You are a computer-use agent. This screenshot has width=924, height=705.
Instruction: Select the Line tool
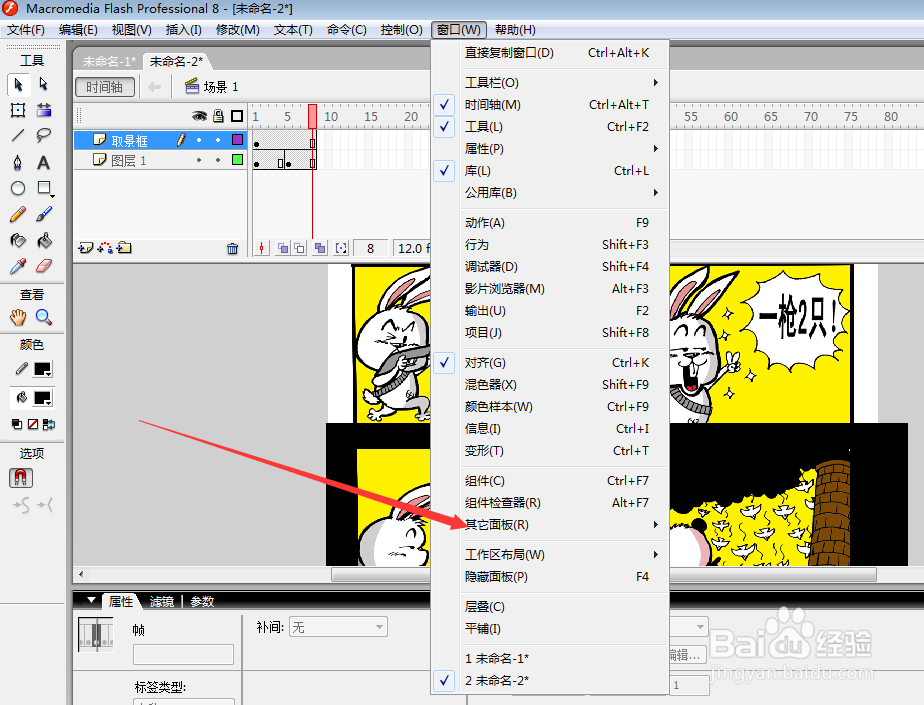[18, 136]
